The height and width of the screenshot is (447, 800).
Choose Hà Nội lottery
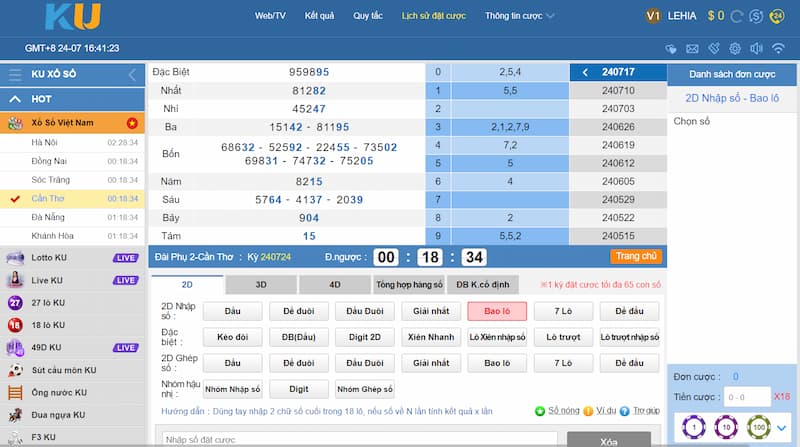pos(72,142)
